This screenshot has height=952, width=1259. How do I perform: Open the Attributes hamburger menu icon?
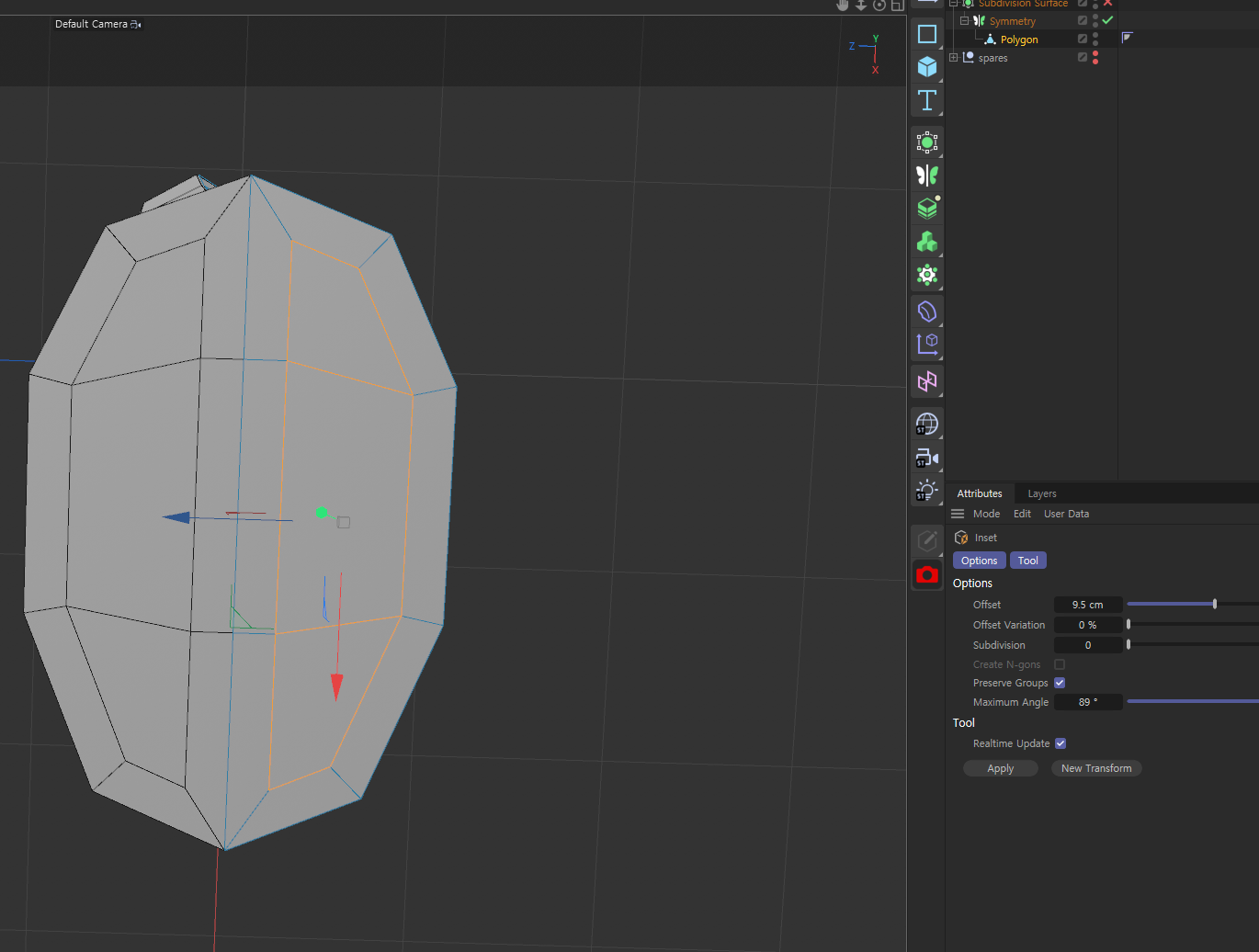point(958,514)
